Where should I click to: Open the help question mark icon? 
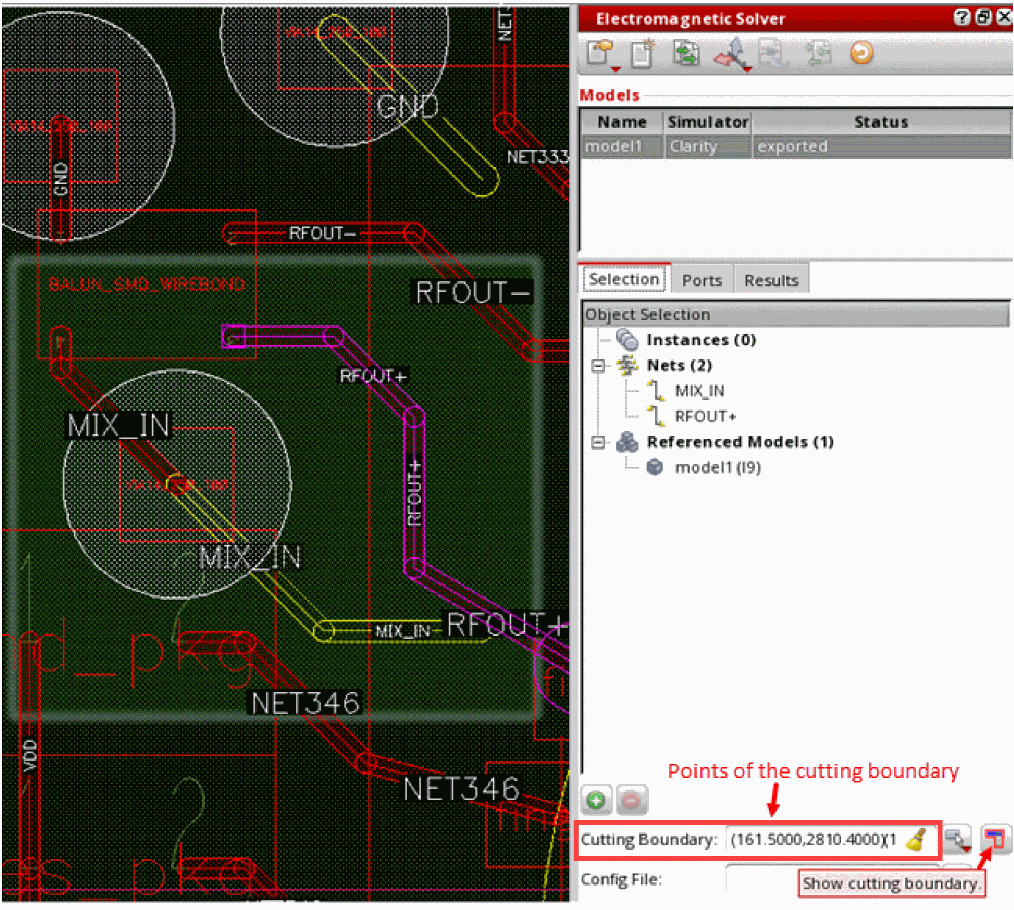click(x=961, y=18)
